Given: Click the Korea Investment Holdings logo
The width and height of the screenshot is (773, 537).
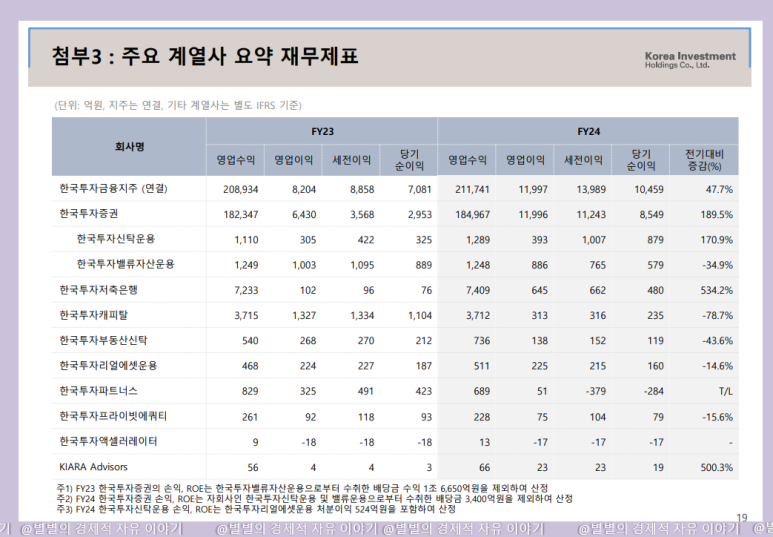Looking at the screenshot, I should click(690, 60).
